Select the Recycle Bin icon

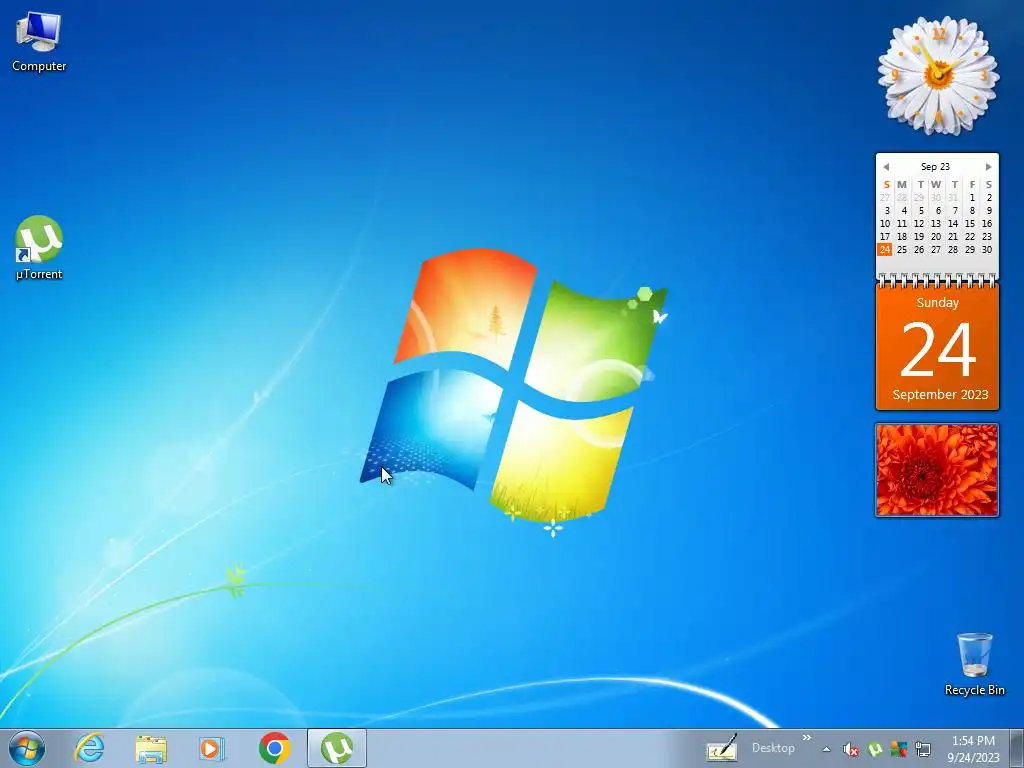974,664
